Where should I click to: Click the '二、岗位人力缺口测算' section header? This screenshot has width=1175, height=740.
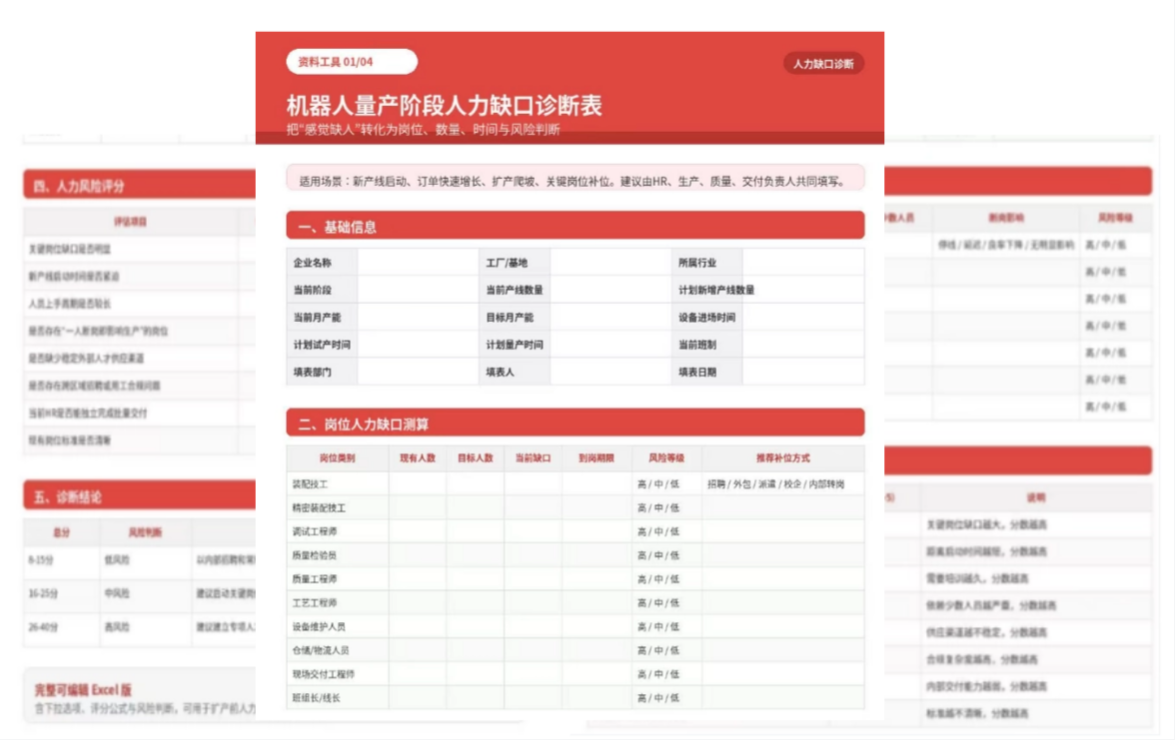click(x=575, y=423)
